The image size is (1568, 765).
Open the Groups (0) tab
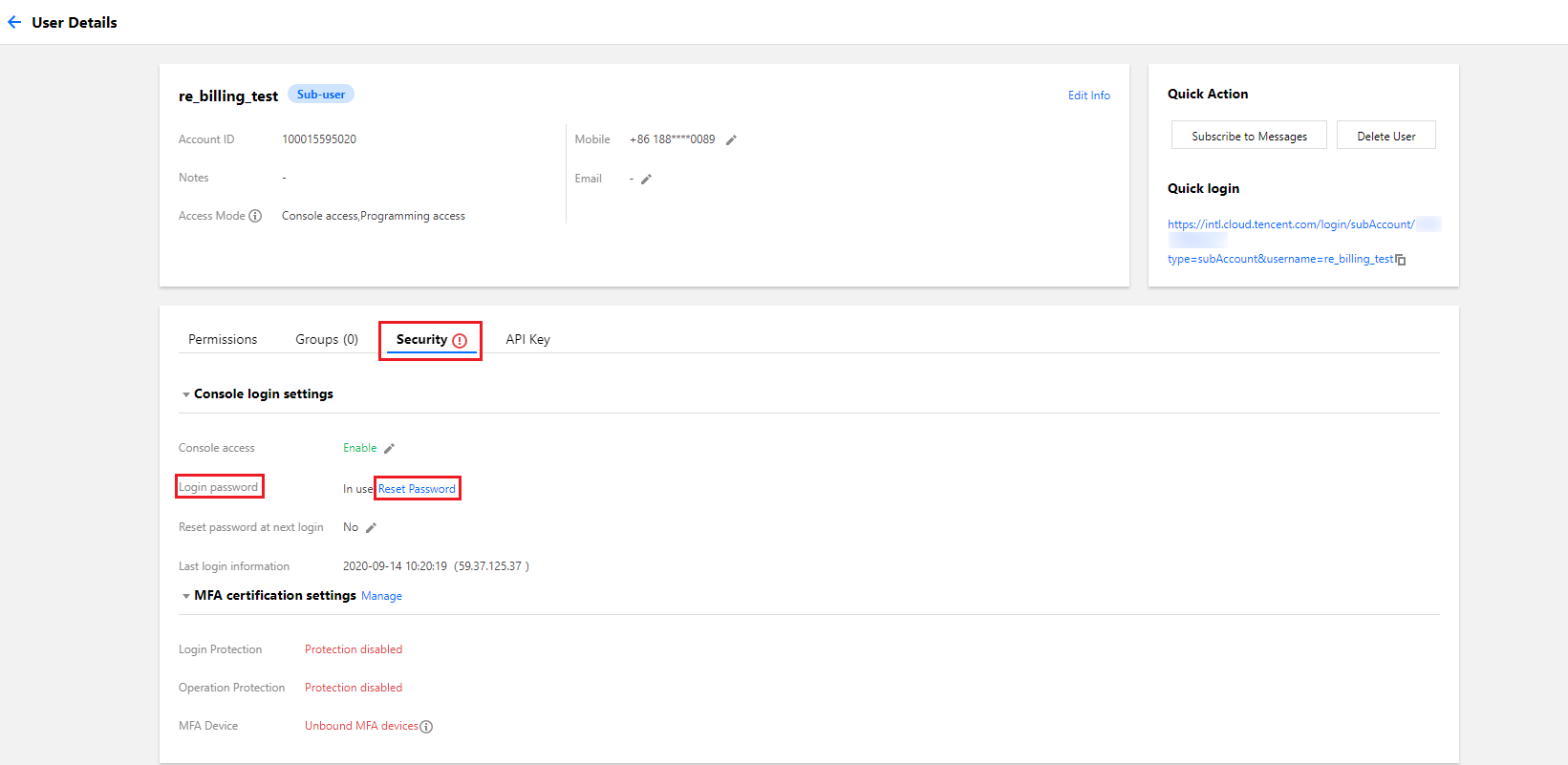click(327, 339)
